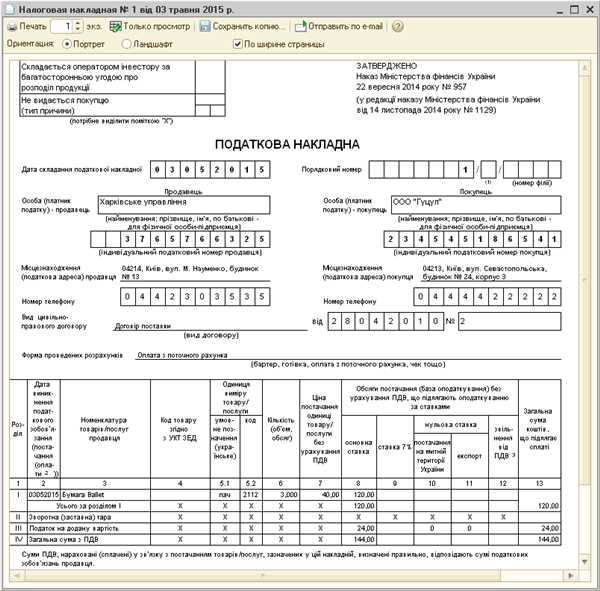Select the Ландшафт orientation radio button
This screenshot has width=600, height=591.
coord(126,44)
